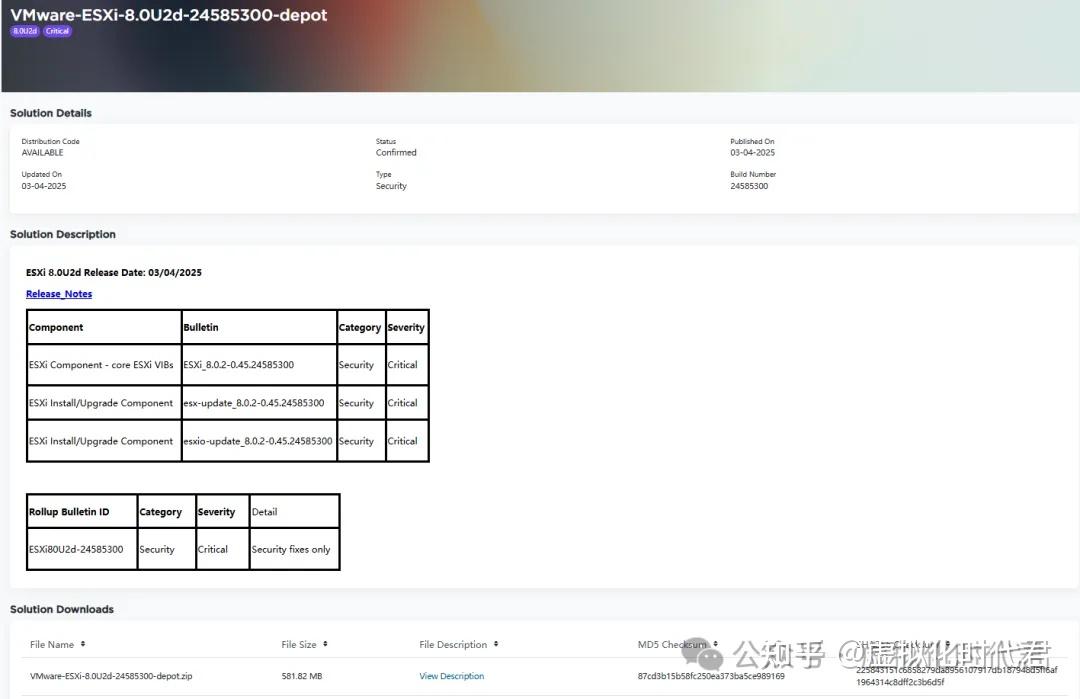Screen dimensions: 1080x699
Task: Click the page title VMware-ESXi-8.0U2d-24585300-depot
Action: coord(169,14)
